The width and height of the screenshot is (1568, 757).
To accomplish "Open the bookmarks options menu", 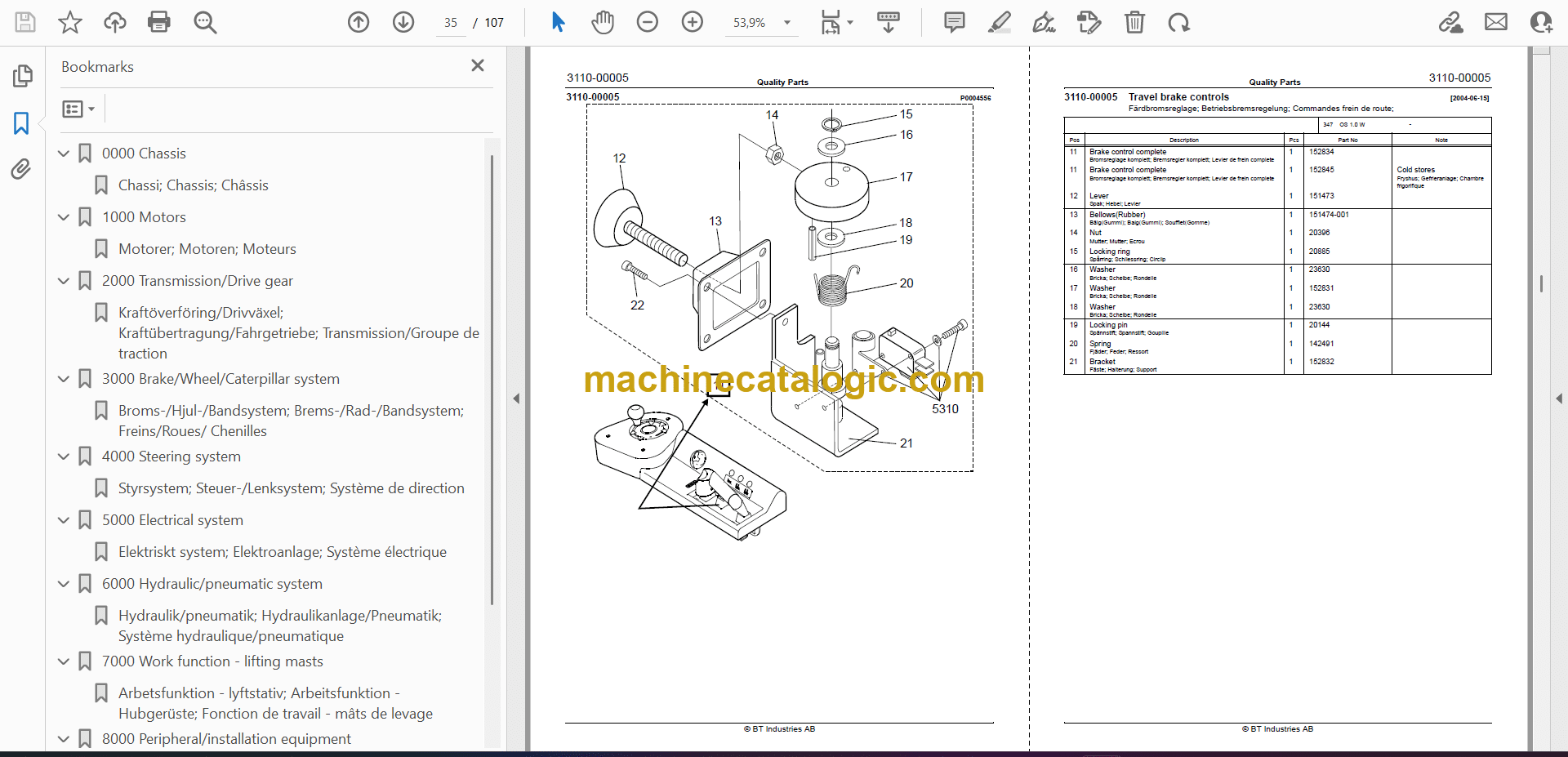I will [x=79, y=109].
